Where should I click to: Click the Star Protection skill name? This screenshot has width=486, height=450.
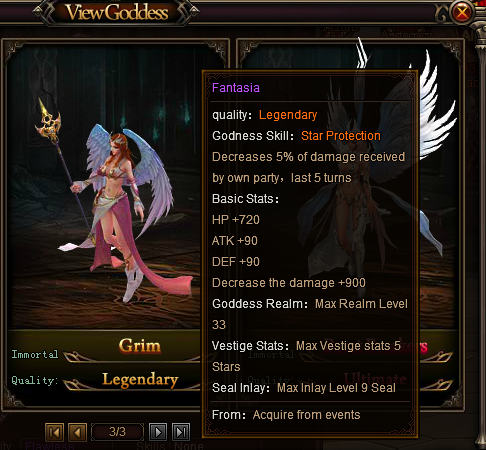(x=341, y=136)
